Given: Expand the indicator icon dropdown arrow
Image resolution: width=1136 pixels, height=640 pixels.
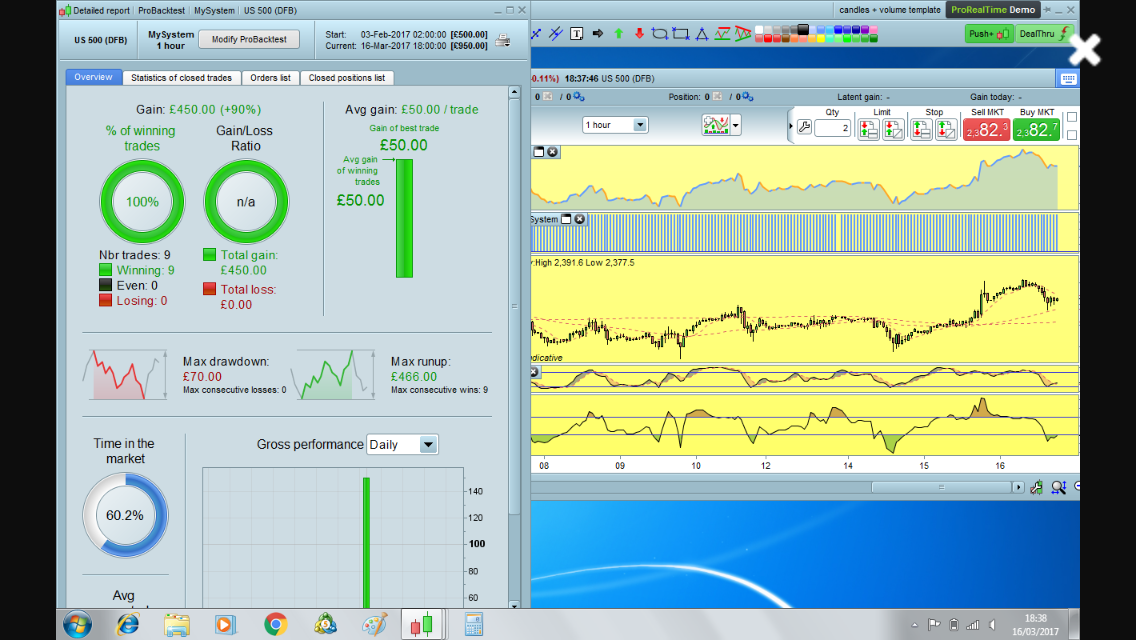Looking at the screenshot, I should pyautogui.click(x=735, y=125).
